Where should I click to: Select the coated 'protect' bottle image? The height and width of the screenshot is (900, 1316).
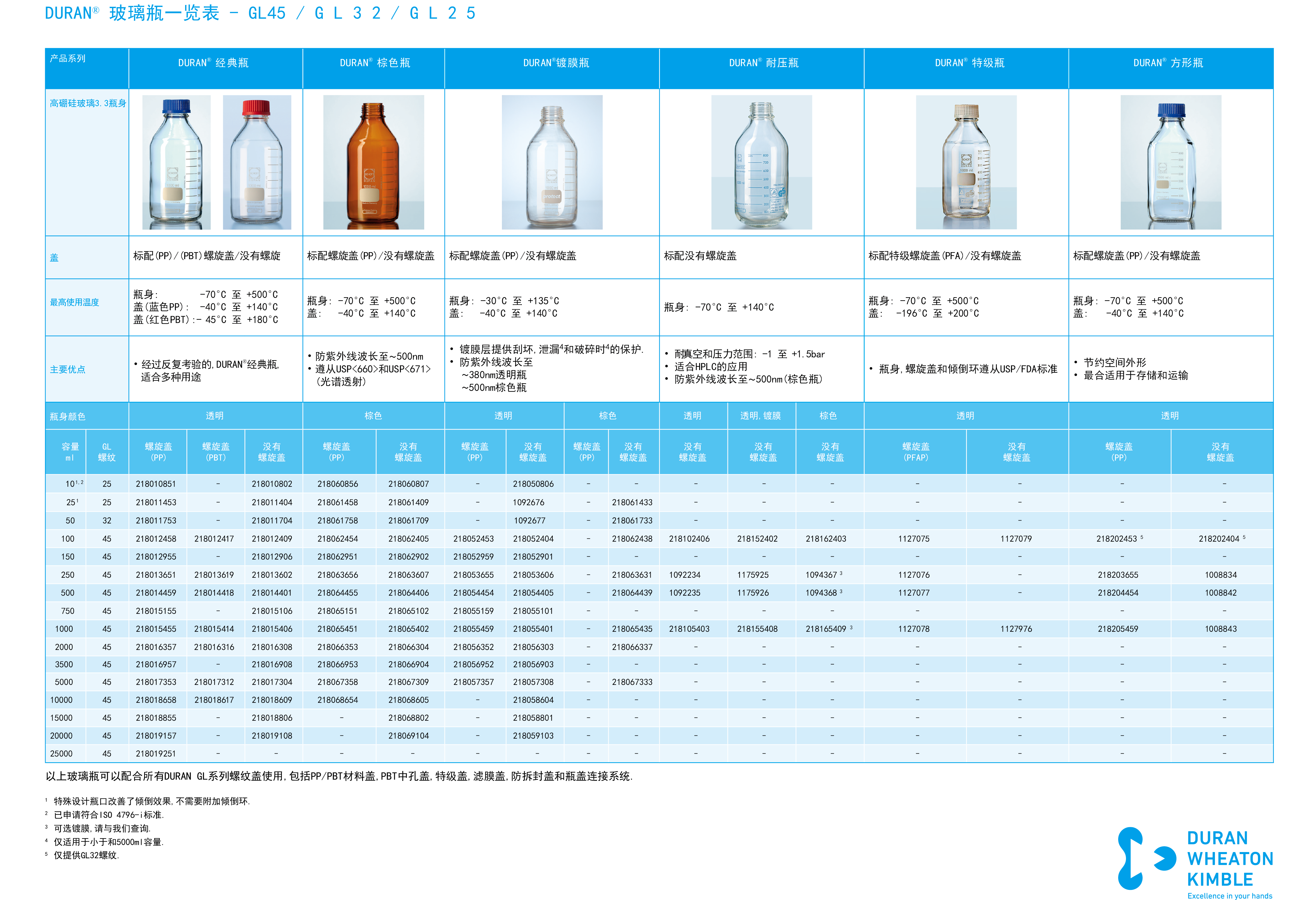(x=552, y=162)
